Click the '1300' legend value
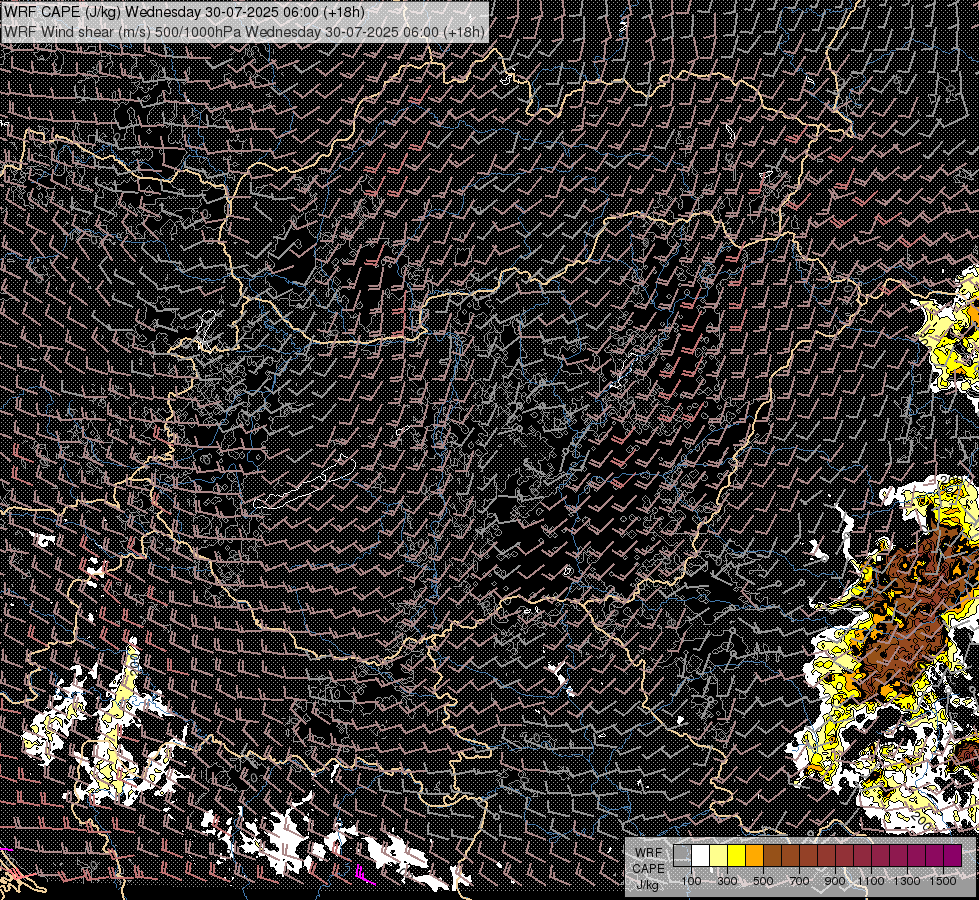Image resolution: width=979 pixels, height=900 pixels. 907,881
